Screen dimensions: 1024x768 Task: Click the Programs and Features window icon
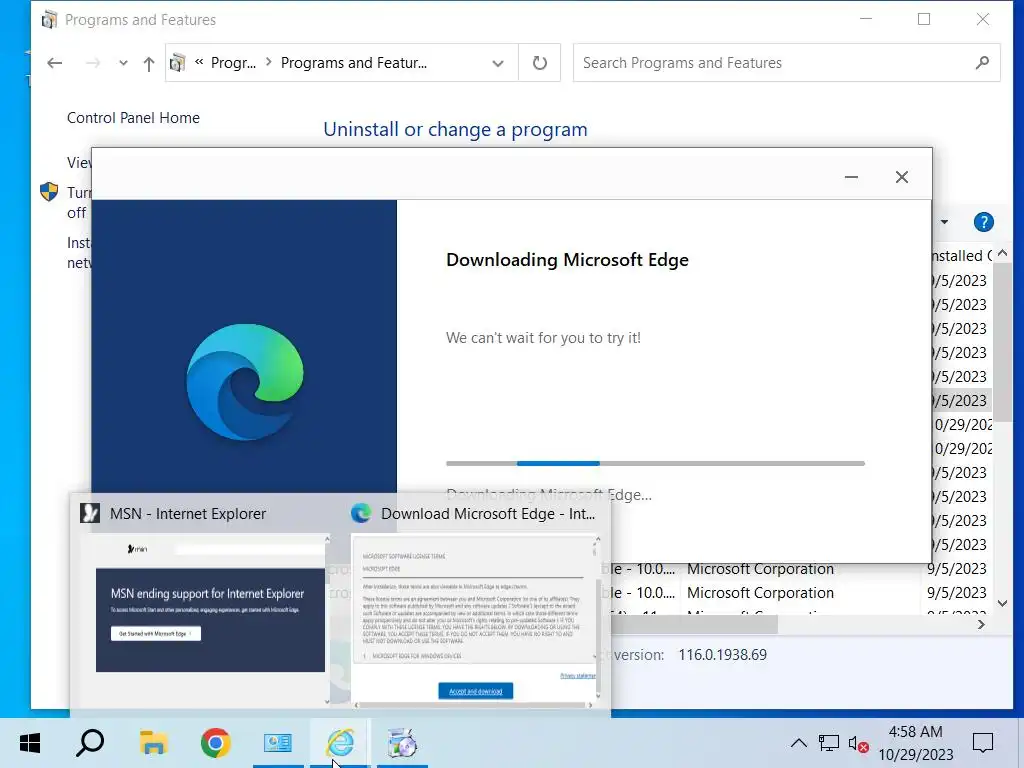(49, 20)
